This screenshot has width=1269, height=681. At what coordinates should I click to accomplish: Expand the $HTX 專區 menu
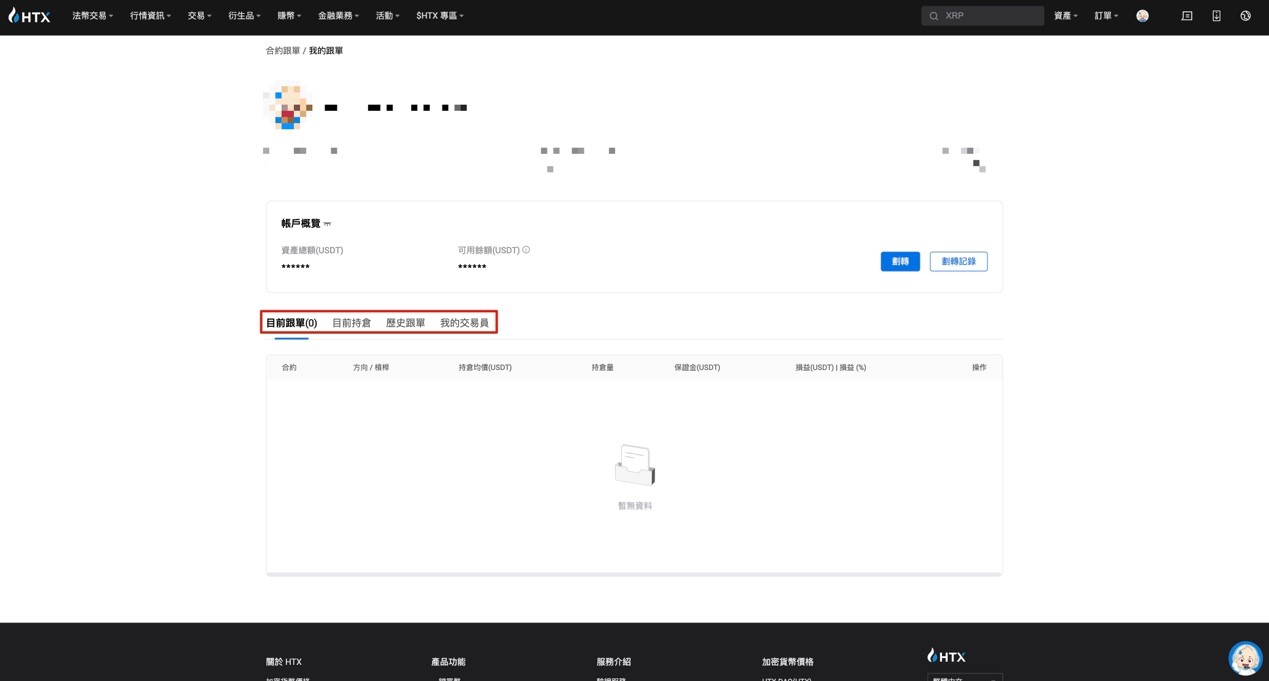click(x=440, y=16)
